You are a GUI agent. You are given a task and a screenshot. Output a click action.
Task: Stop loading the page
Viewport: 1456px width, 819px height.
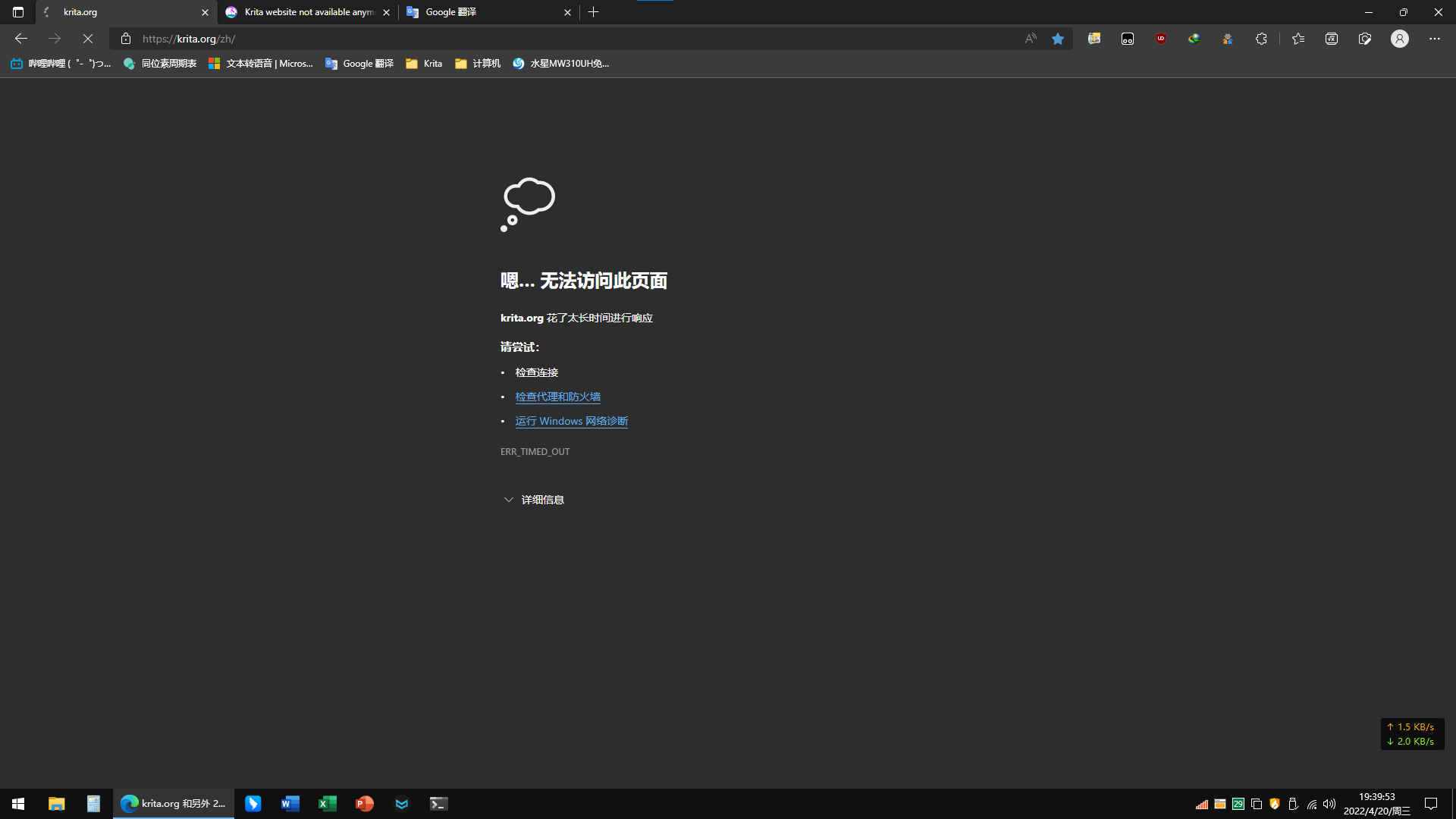88,39
